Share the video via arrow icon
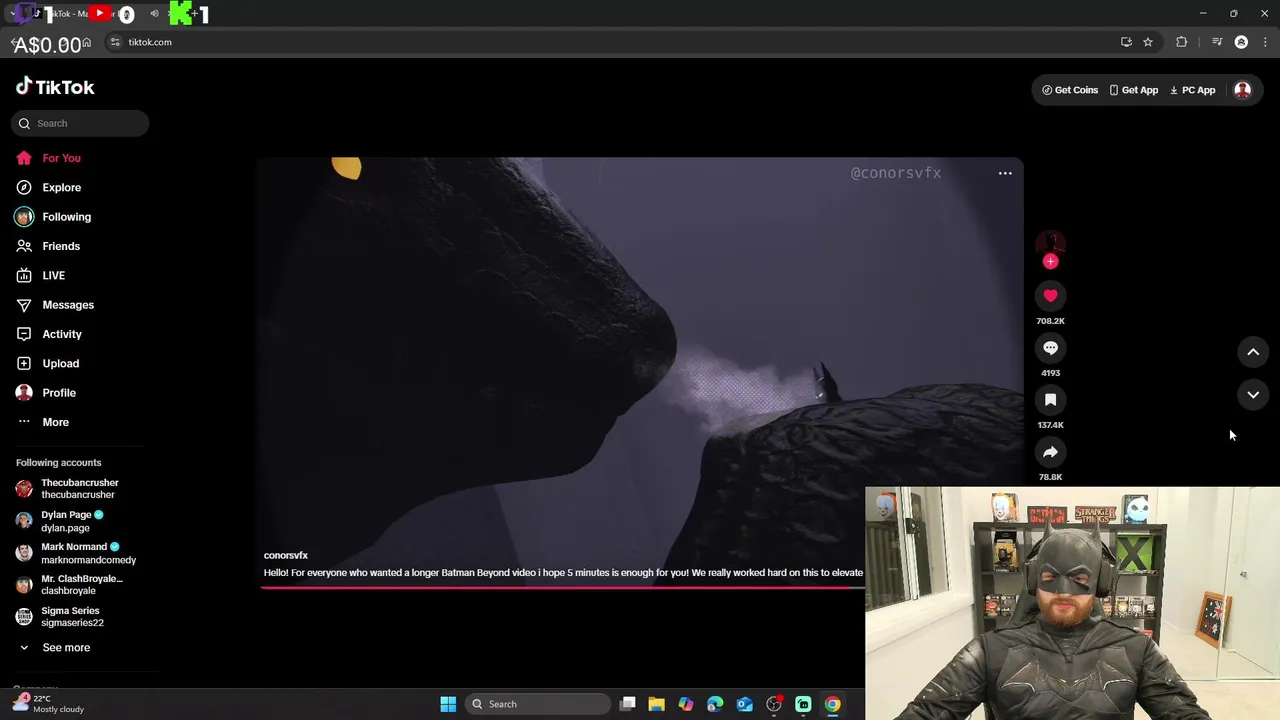The height and width of the screenshot is (720, 1280). pyautogui.click(x=1050, y=452)
